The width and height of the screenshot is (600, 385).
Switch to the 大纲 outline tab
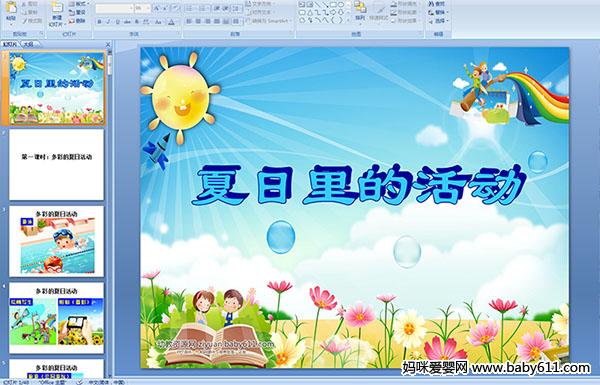(28, 44)
